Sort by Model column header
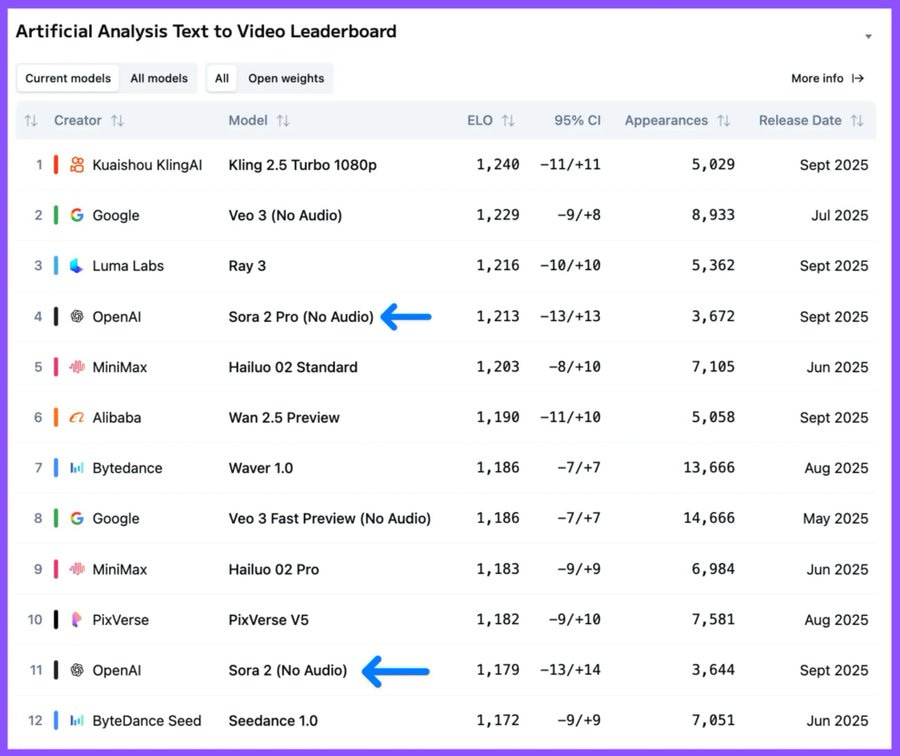This screenshot has height=756, width=900. click(248, 121)
